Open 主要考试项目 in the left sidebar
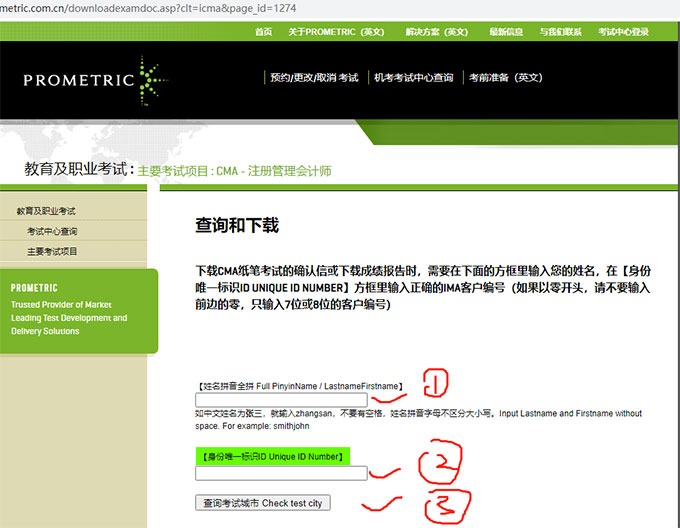 pos(52,251)
